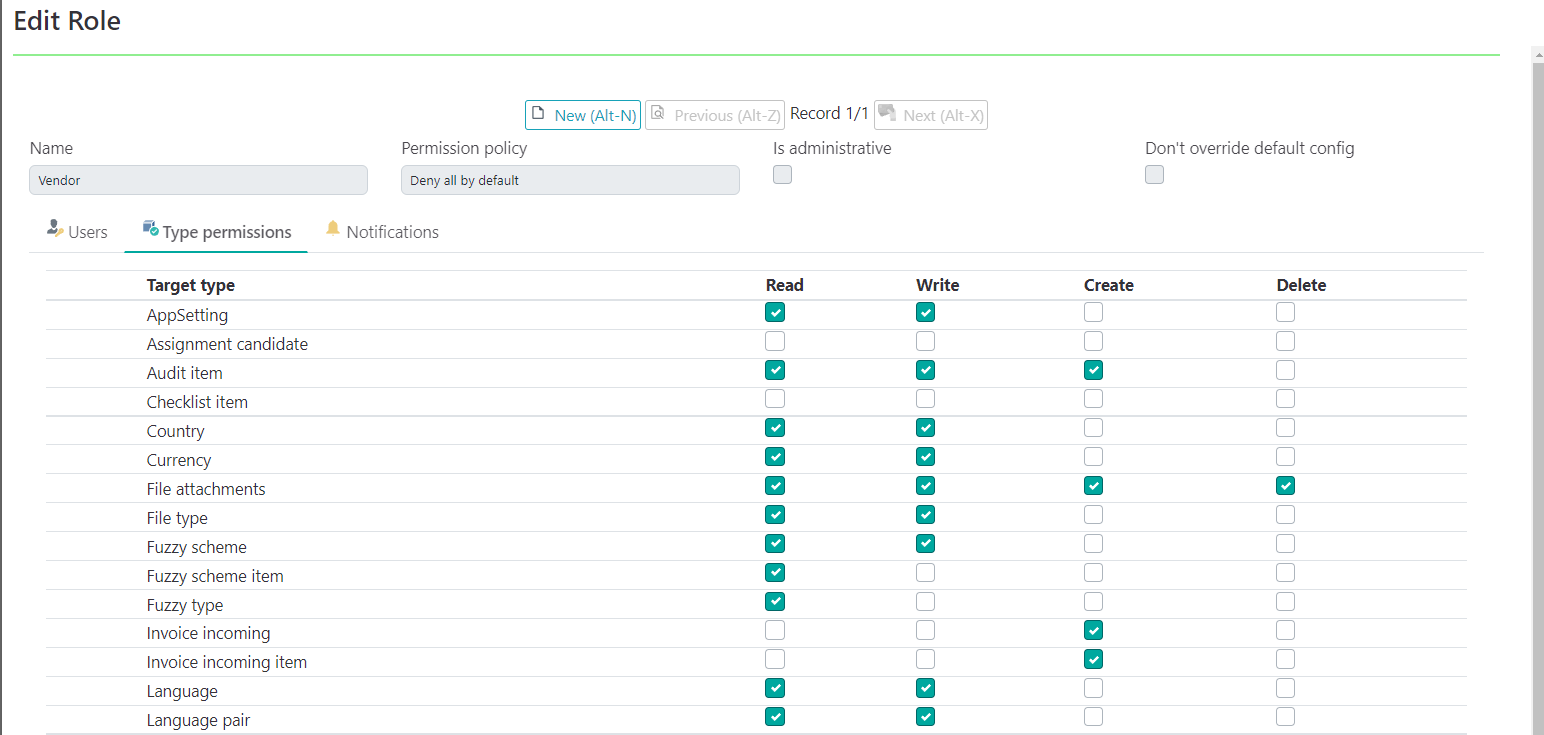Enable Create permission for Country
Screen dimensions: 1544x735
(1094, 428)
